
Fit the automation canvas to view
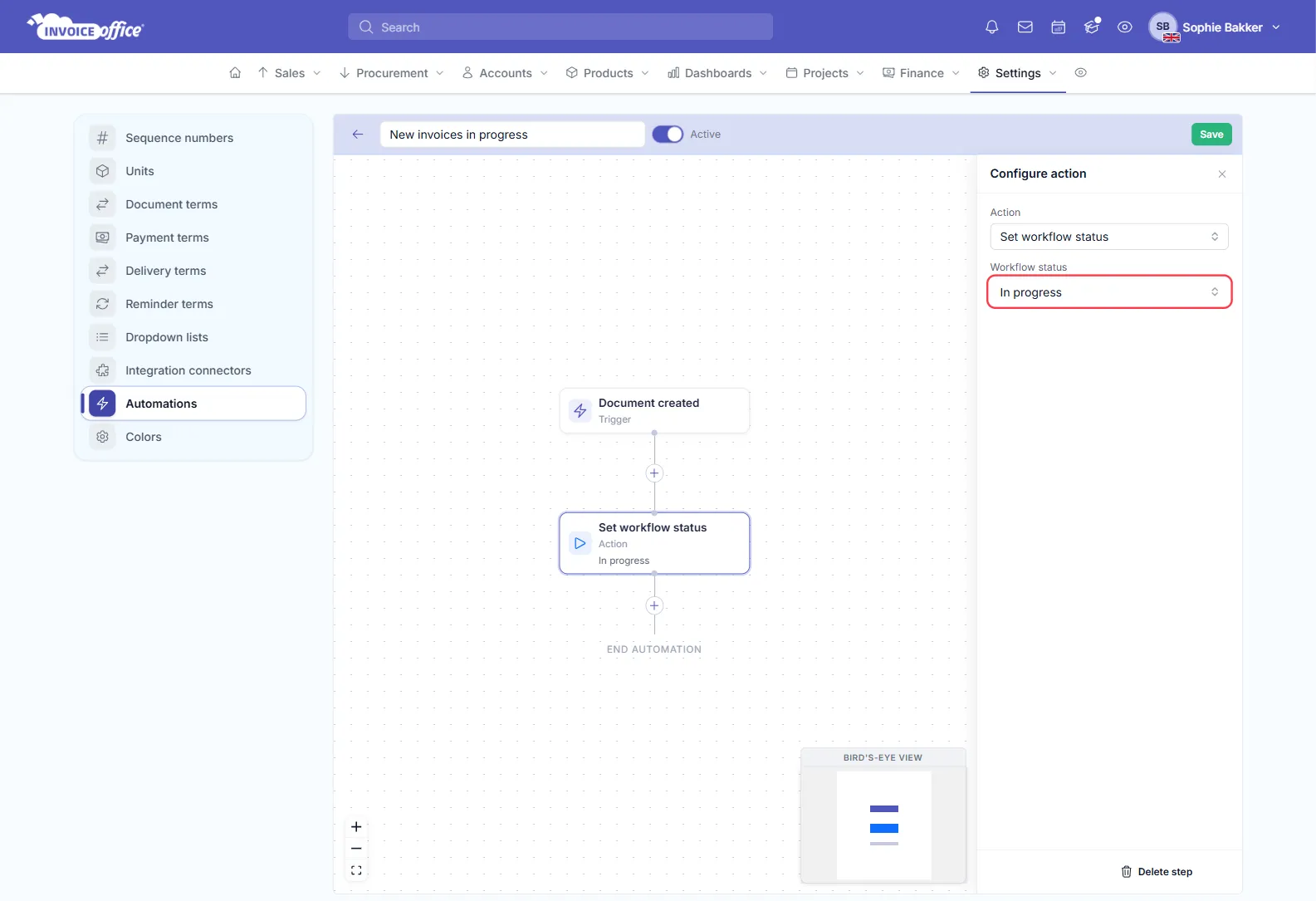(x=356, y=870)
